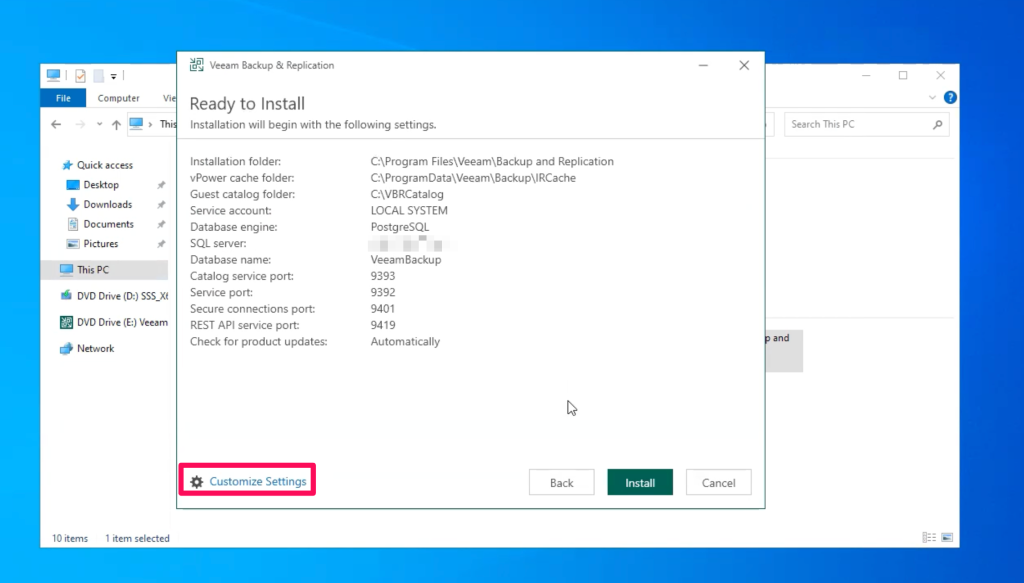Click "1 item selected" in the status bar
The image size is (1024, 583).
(x=137, y=538)
